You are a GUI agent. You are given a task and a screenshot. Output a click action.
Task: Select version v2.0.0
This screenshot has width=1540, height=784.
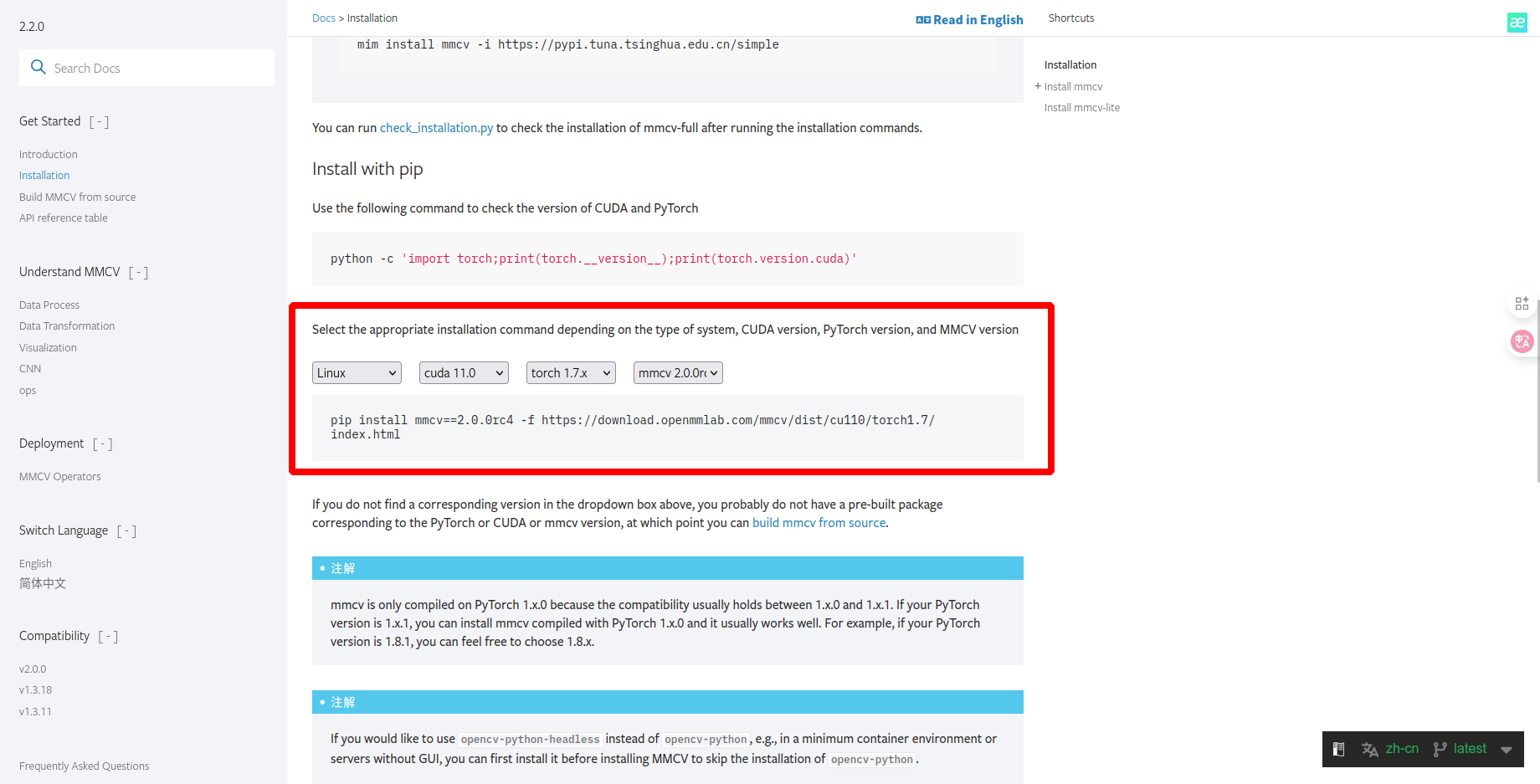tap(33, 669)
